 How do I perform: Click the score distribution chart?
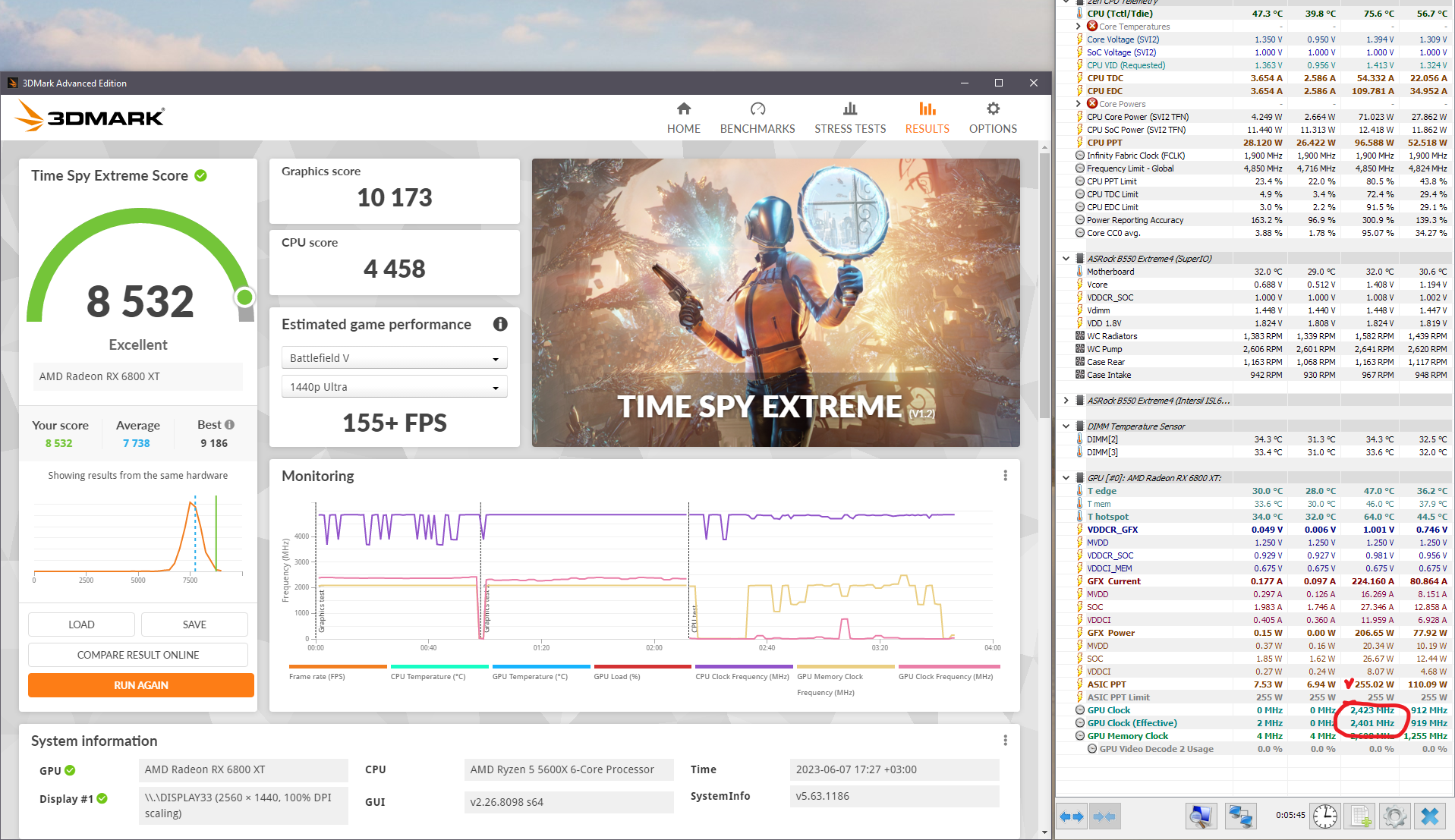click(x=138, y=539)
